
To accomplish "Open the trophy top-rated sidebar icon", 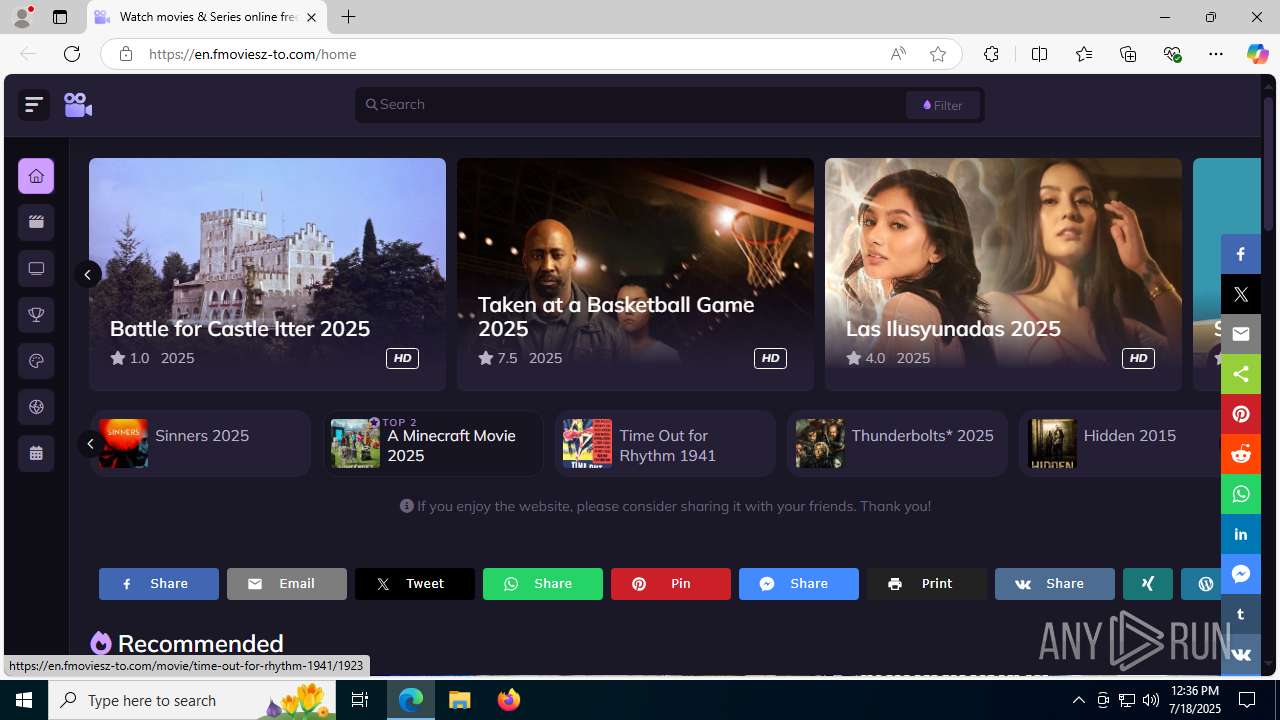I will point(36,315).
